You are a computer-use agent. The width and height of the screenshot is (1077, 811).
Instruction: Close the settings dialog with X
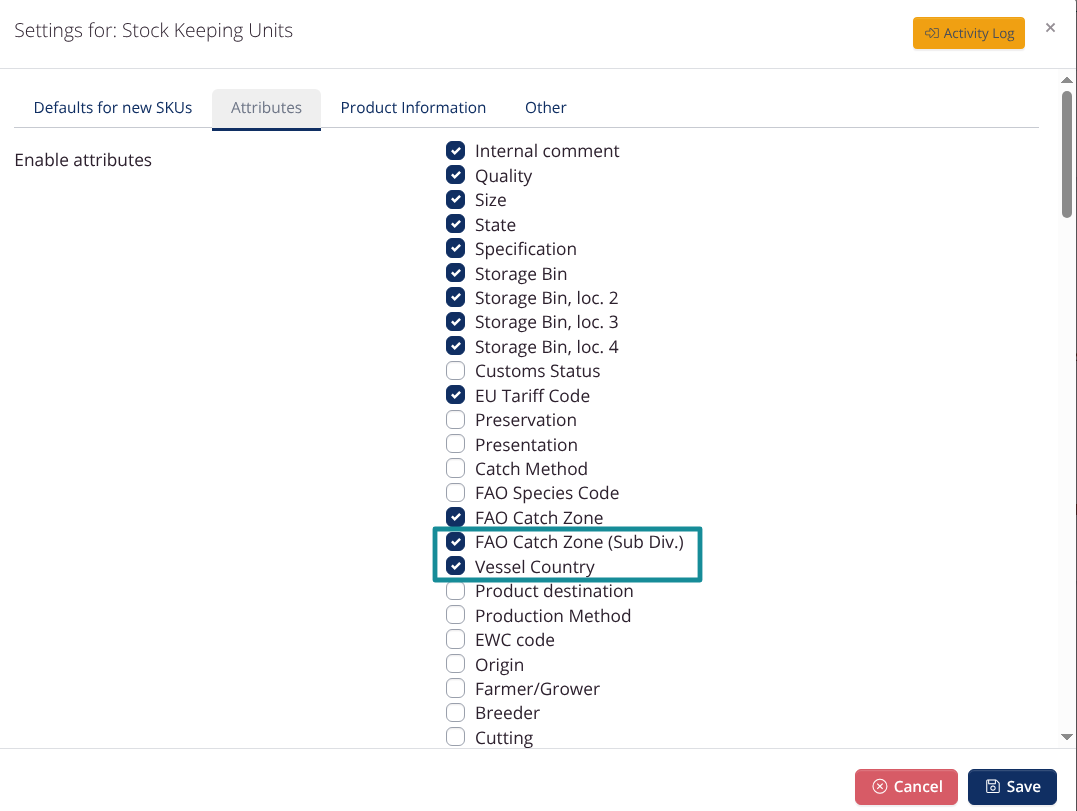[1050, 27]
